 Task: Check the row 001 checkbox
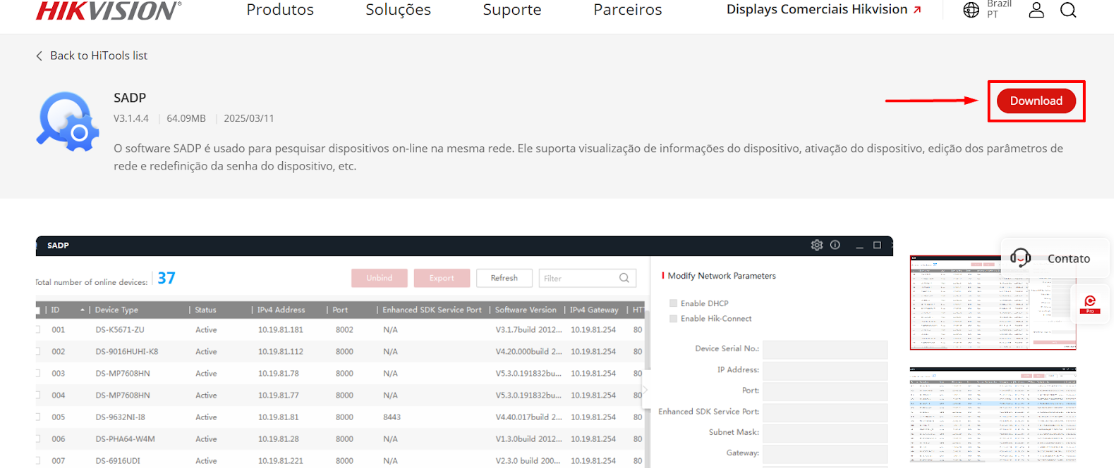37,330
